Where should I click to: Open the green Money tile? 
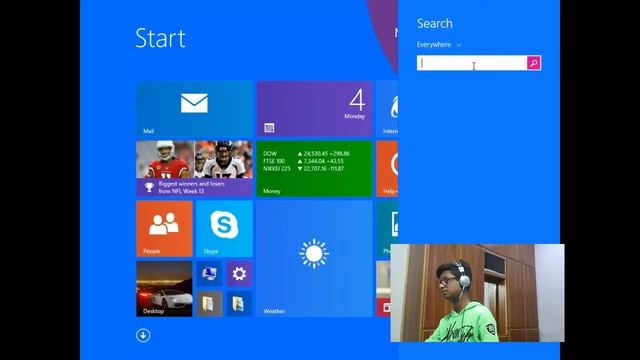coord(314,169)
